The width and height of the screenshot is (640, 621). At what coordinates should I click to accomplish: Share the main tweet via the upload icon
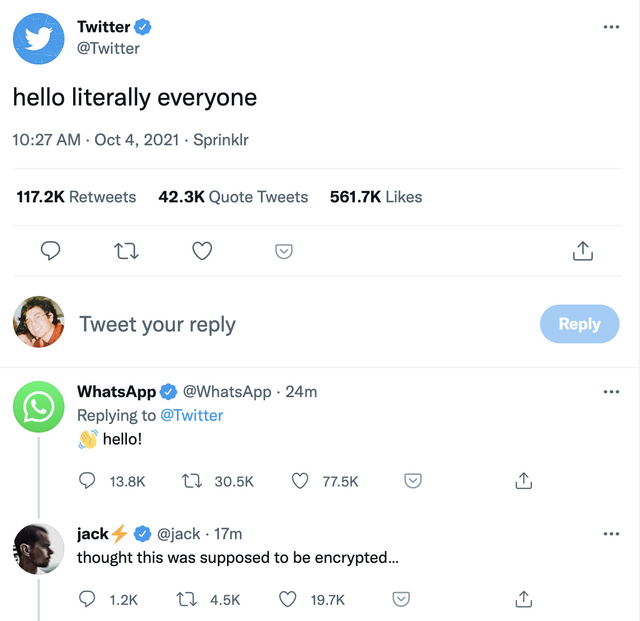(x=582, y=251)
